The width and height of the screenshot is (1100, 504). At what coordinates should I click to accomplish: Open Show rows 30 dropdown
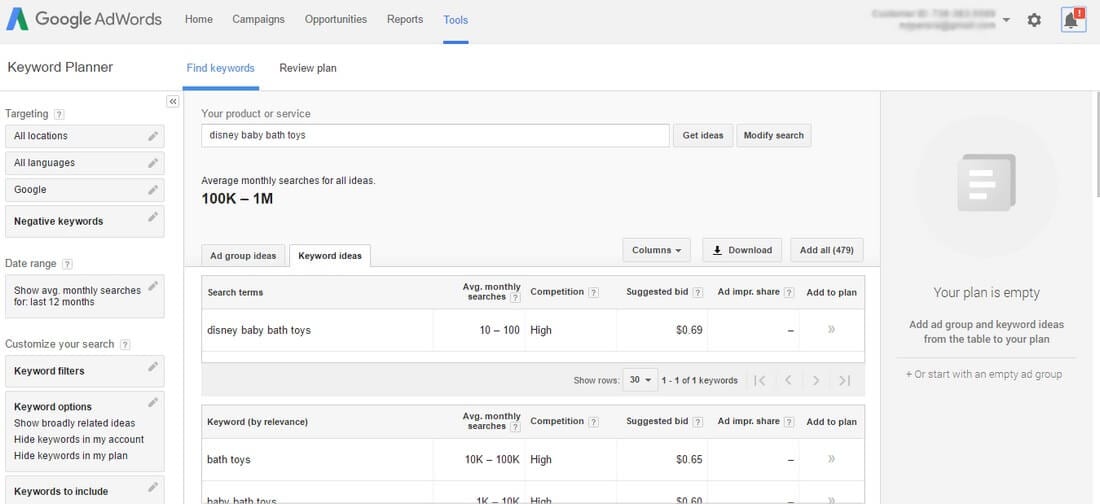pos(640,380)
